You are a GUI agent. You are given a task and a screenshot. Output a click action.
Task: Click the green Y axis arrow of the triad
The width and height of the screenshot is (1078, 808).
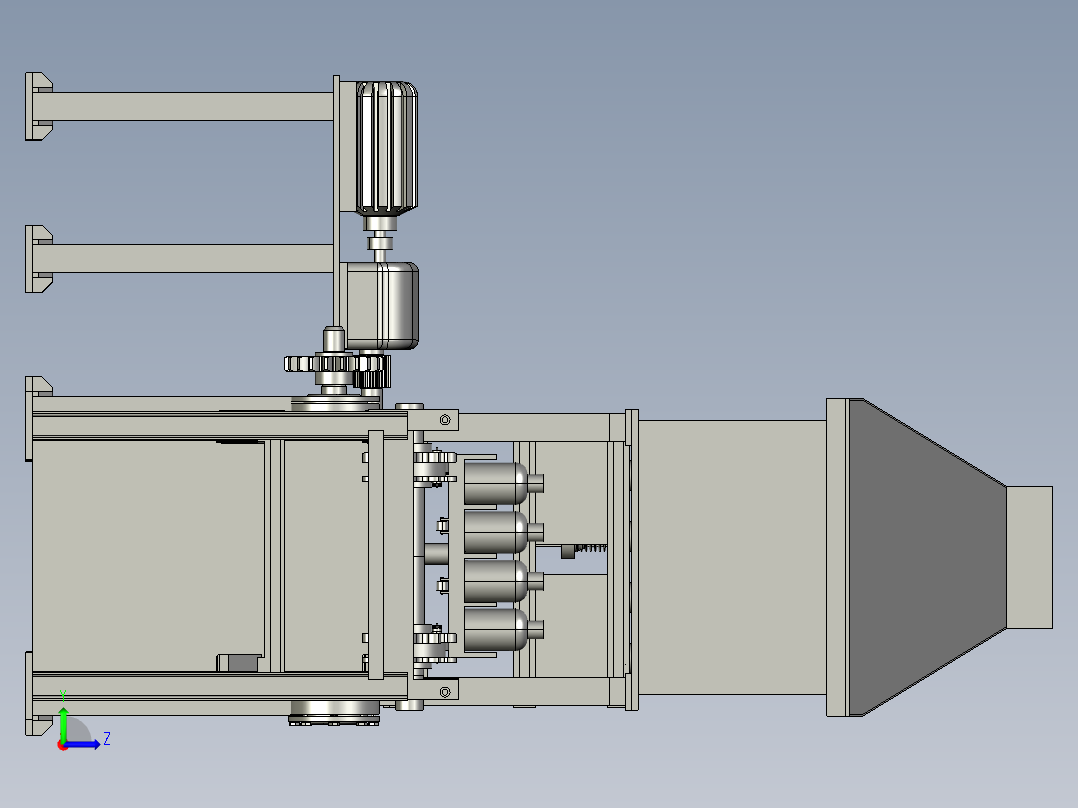click(63, 723)
